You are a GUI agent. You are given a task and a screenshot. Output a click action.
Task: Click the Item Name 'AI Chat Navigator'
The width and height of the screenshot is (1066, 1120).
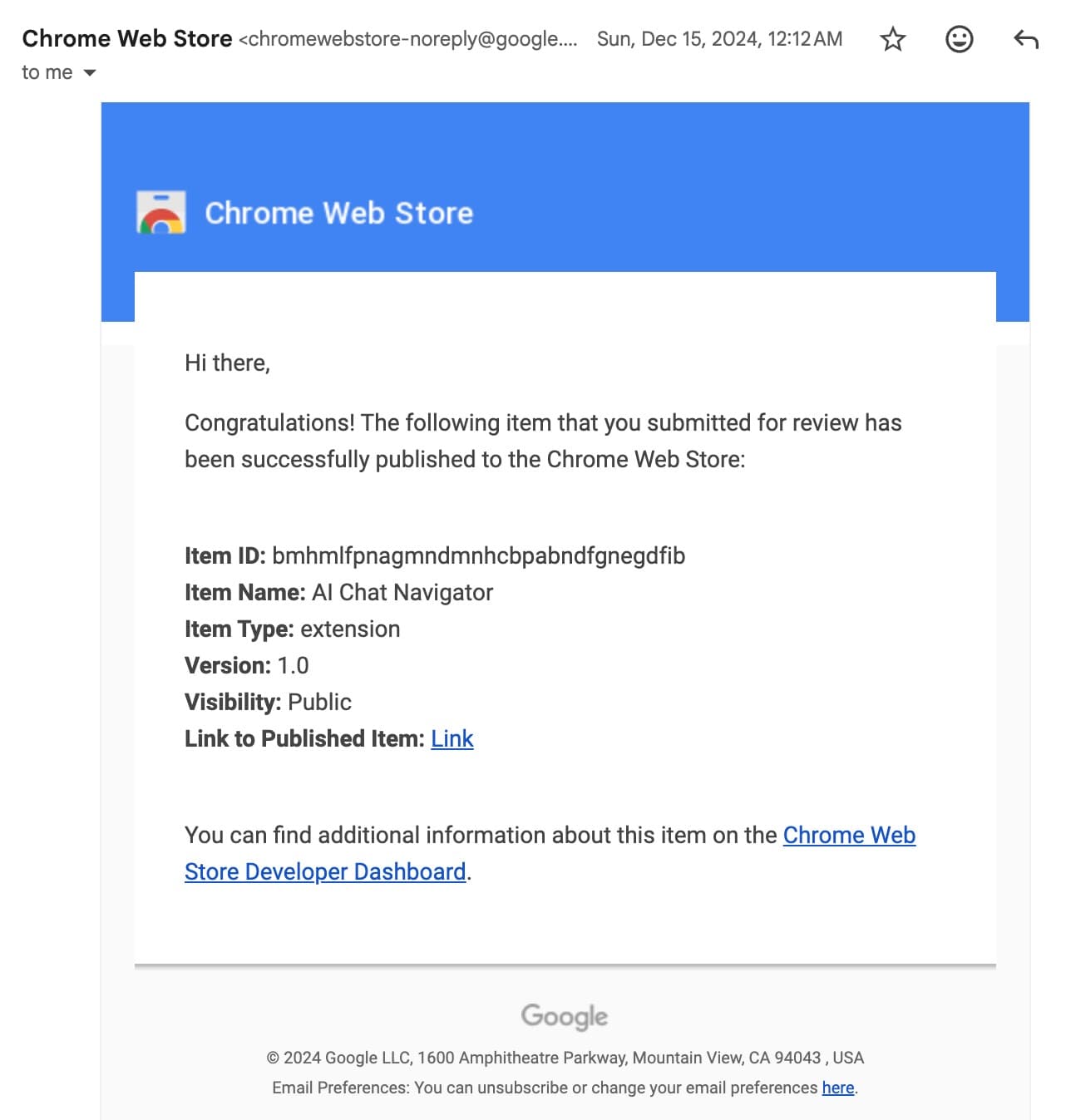402,592
